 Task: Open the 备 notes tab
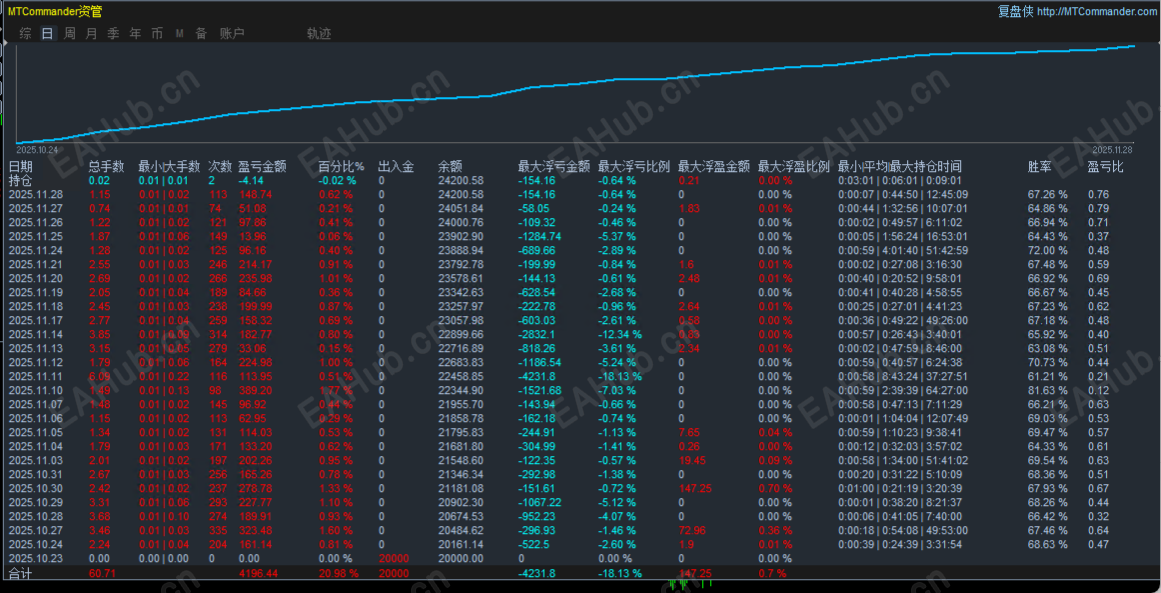[x=201, y=33]
